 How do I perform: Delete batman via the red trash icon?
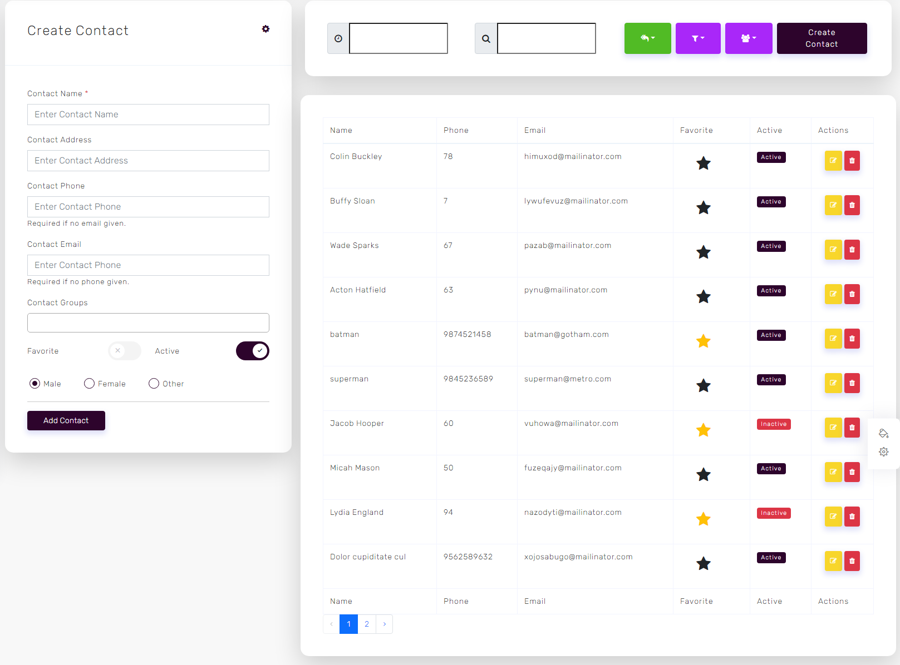(851, 338)
